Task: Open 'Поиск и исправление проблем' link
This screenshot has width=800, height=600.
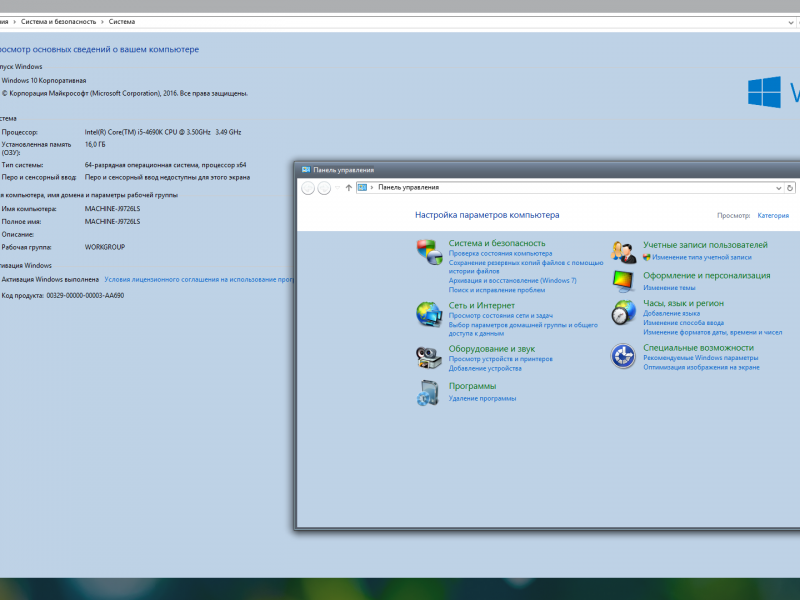Action: click(496, 290)
